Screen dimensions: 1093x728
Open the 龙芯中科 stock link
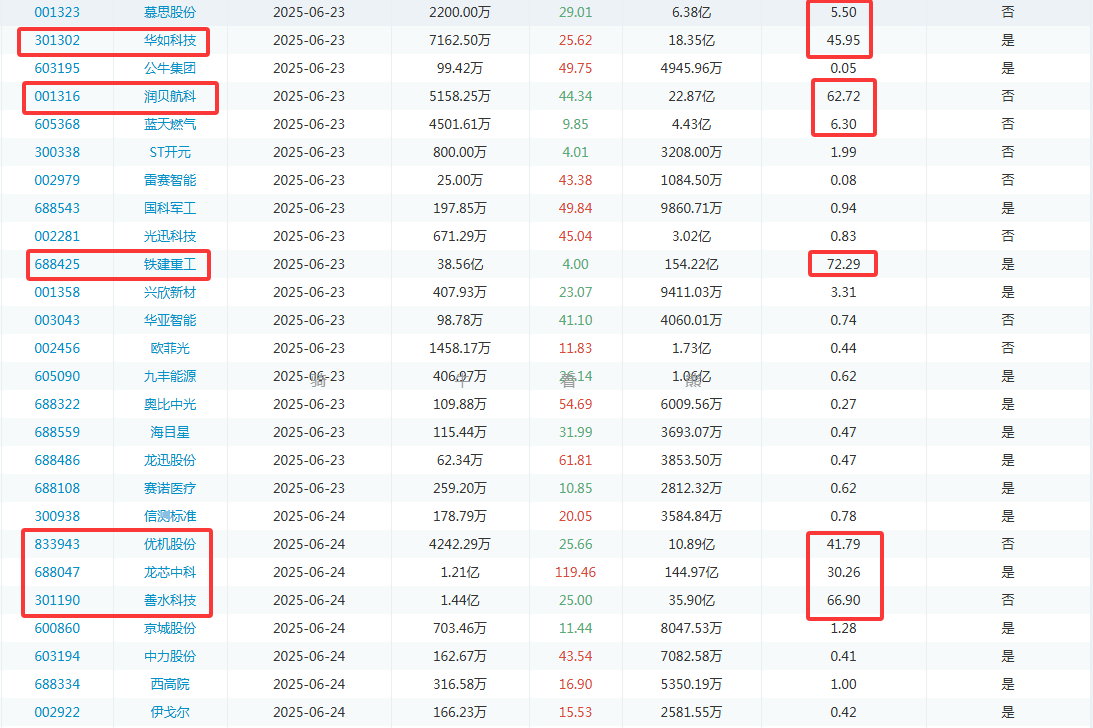click(170, 572)
